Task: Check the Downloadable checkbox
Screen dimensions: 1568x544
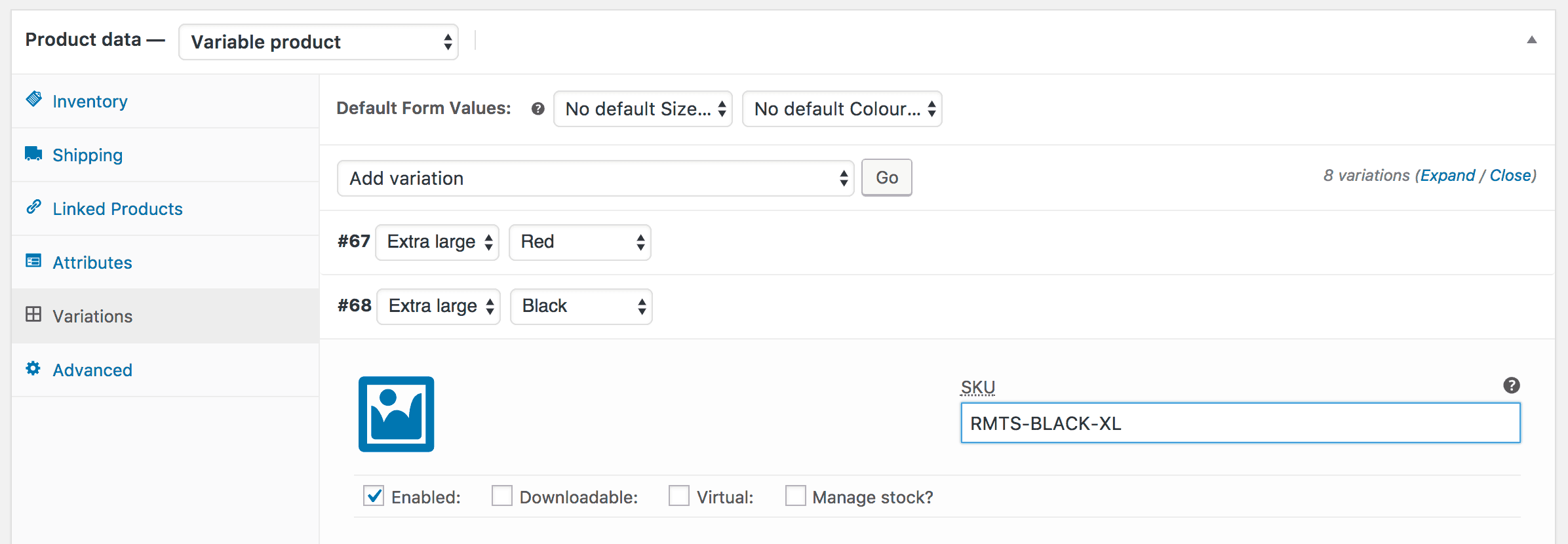Action: click(x=502, y=496)
